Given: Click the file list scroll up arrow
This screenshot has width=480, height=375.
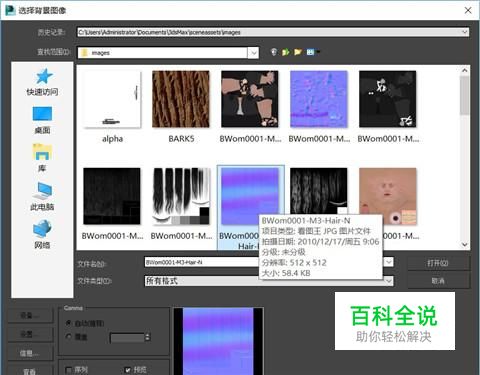Looking at the screenshot, I should pos(464,70).
